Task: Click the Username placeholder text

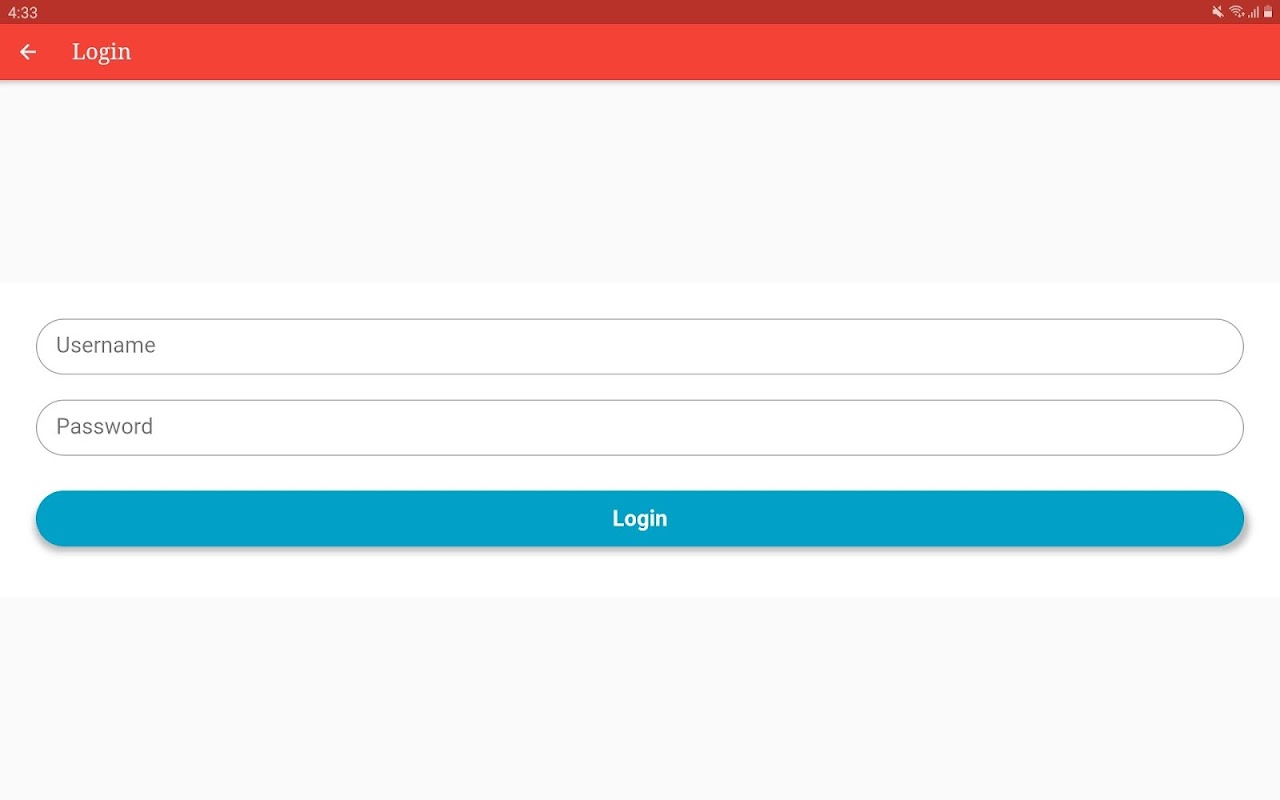Action: coord(106,346)
